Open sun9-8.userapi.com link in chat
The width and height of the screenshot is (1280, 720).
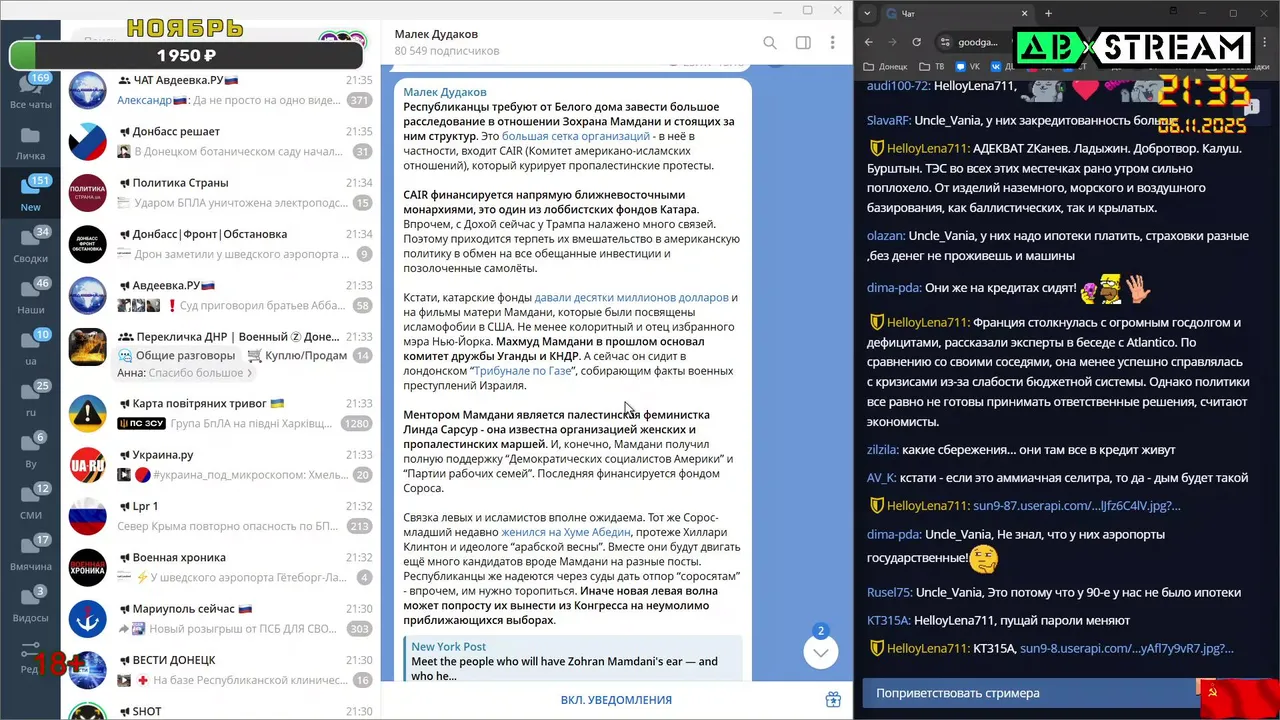pos(1127,648)
